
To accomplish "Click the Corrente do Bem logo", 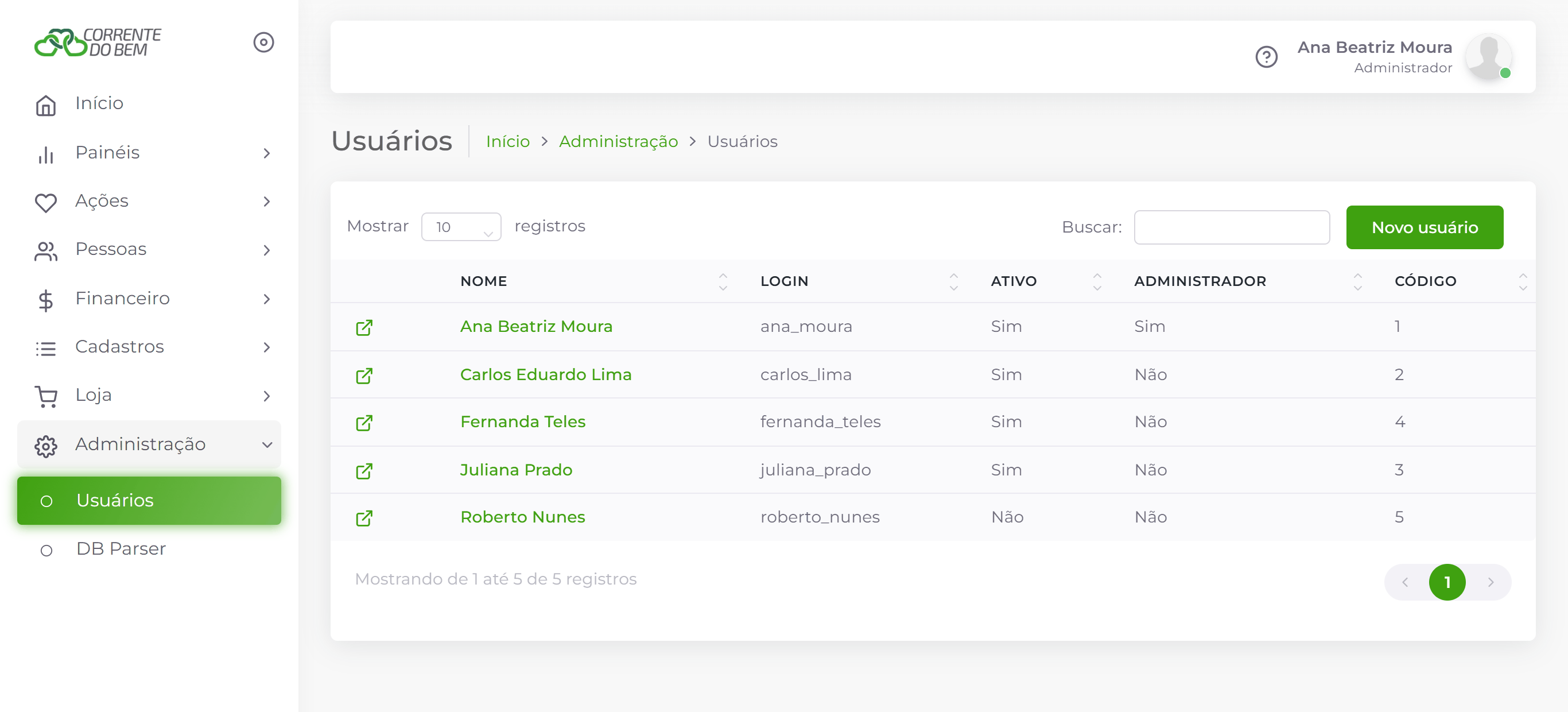I will tap(98, 42).
